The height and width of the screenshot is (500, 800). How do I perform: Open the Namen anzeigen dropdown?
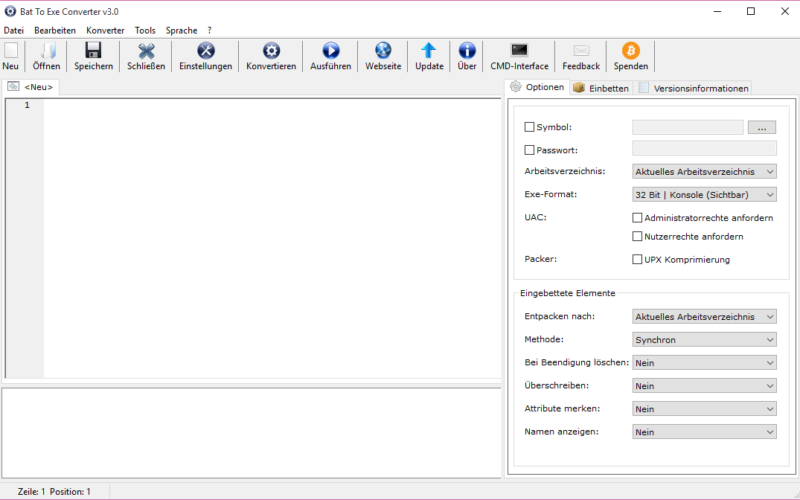point(704,432)
